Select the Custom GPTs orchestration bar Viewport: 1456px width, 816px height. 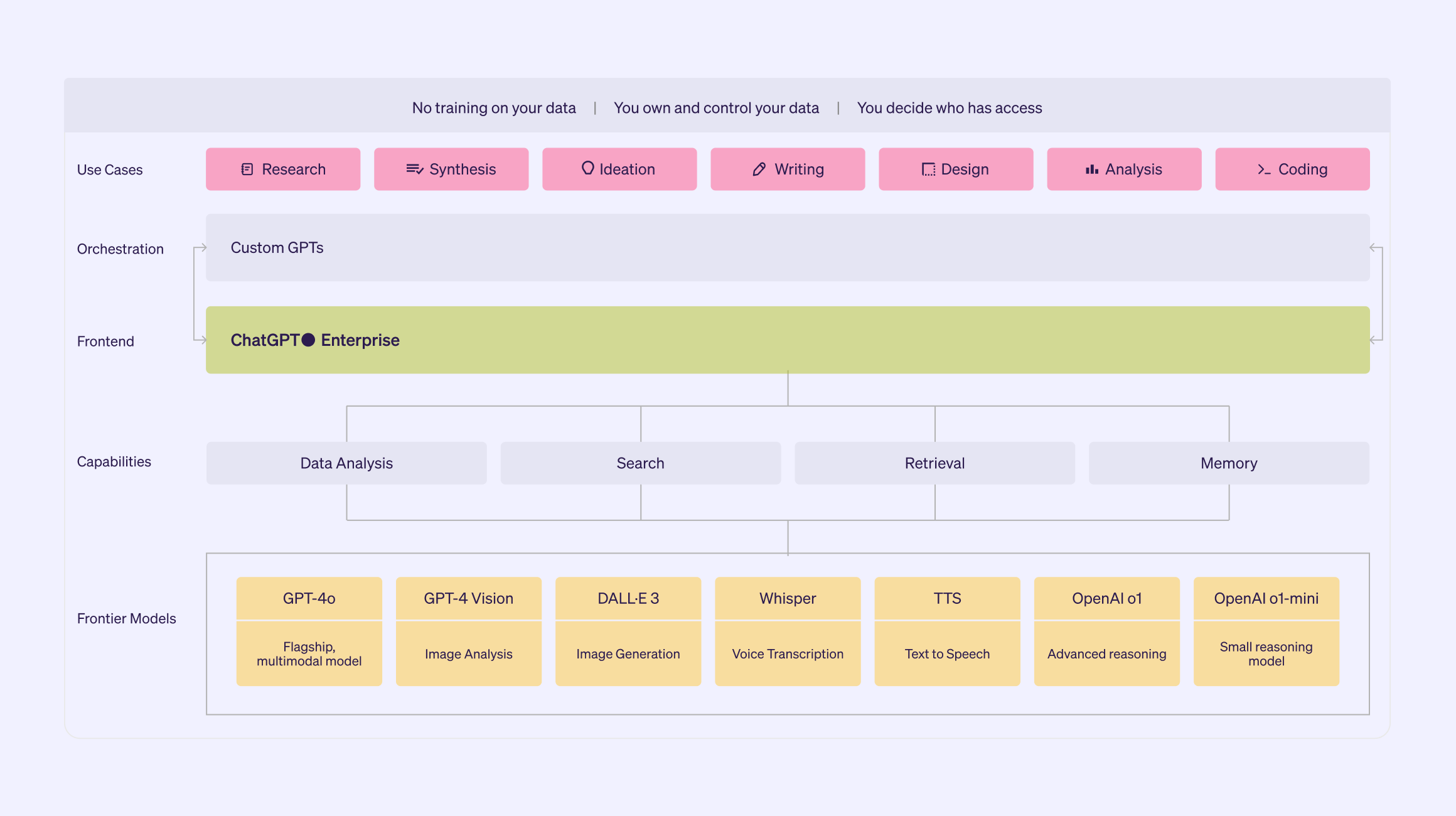(788, 248)
